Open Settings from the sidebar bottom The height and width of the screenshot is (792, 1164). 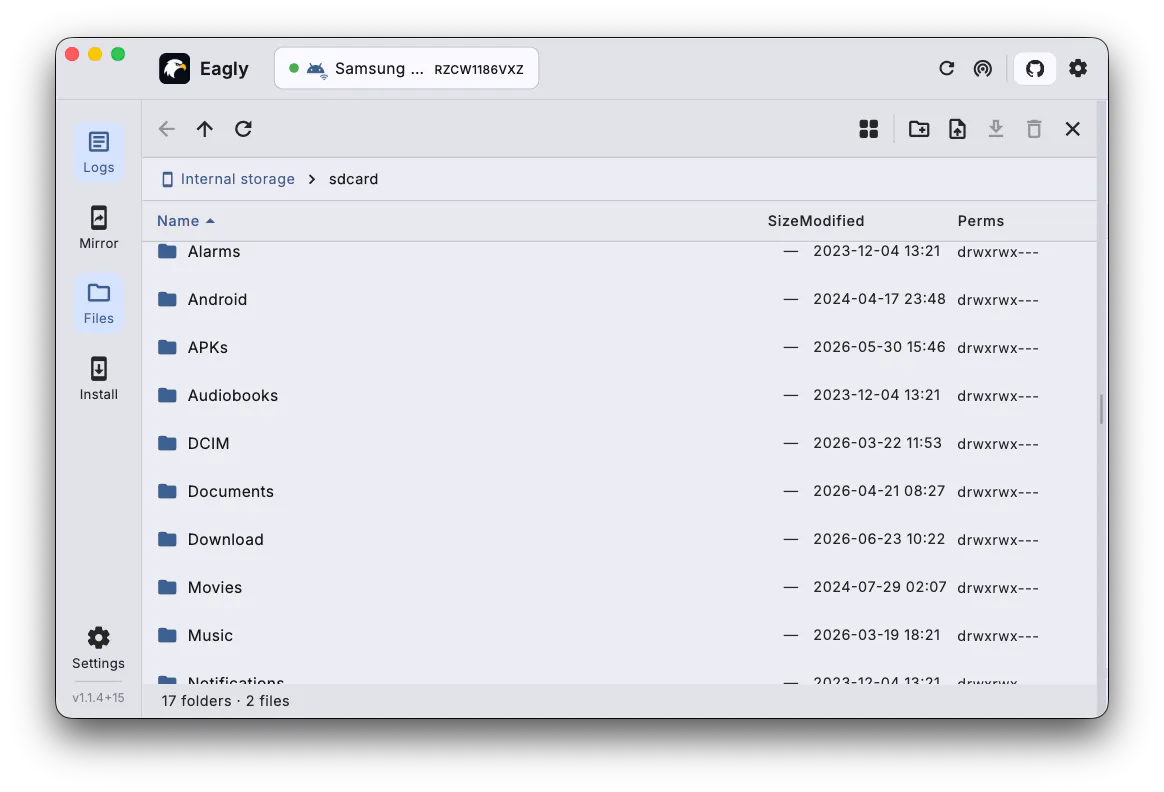[98, 648]
